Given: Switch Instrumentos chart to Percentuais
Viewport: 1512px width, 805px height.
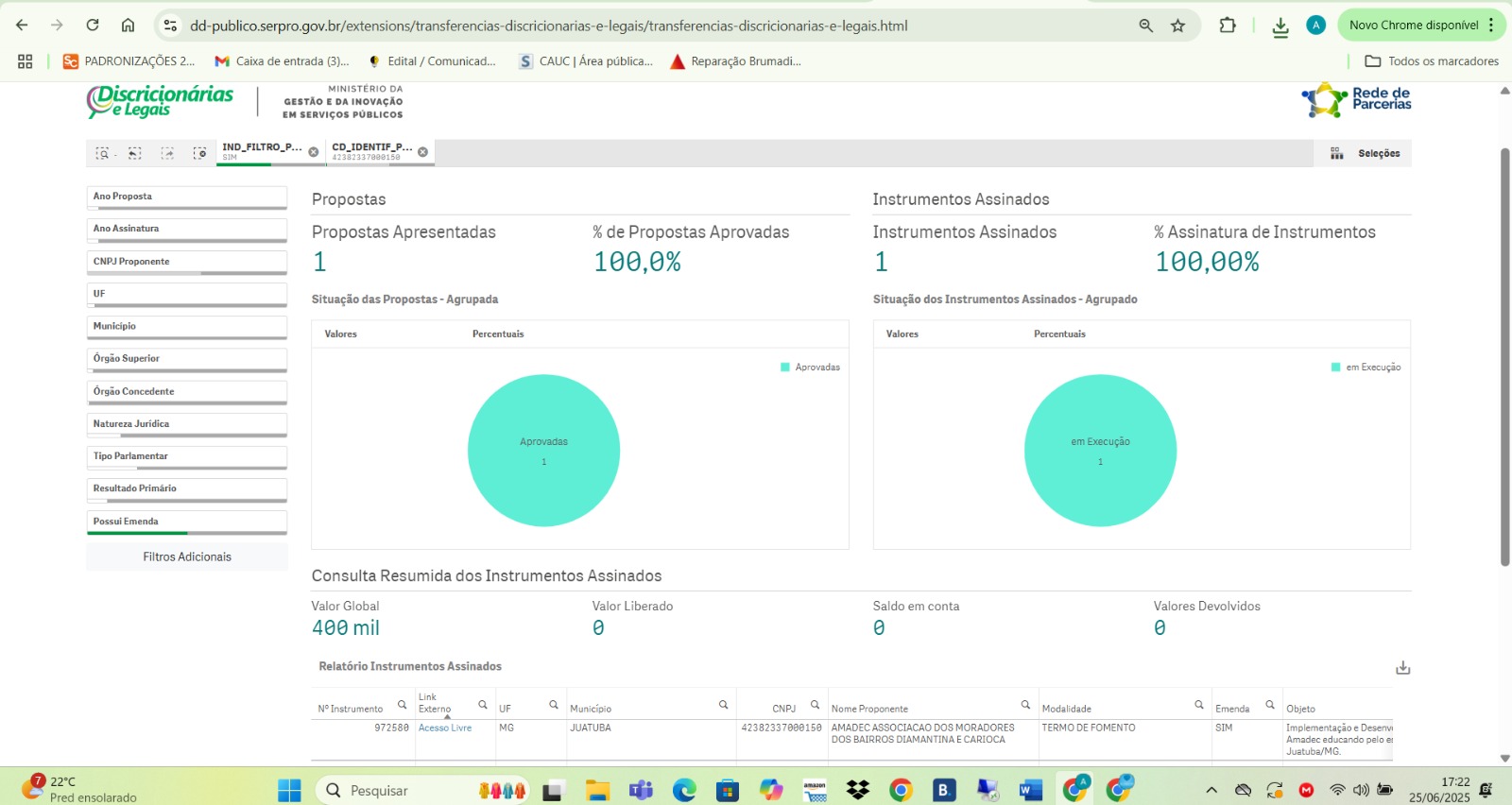Looking at the screenshot, I should (1059, 334).
